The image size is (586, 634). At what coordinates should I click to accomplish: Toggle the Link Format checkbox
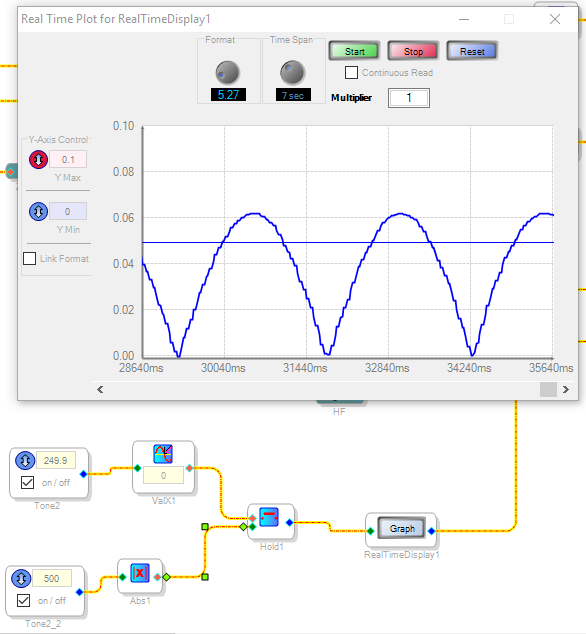30,258
